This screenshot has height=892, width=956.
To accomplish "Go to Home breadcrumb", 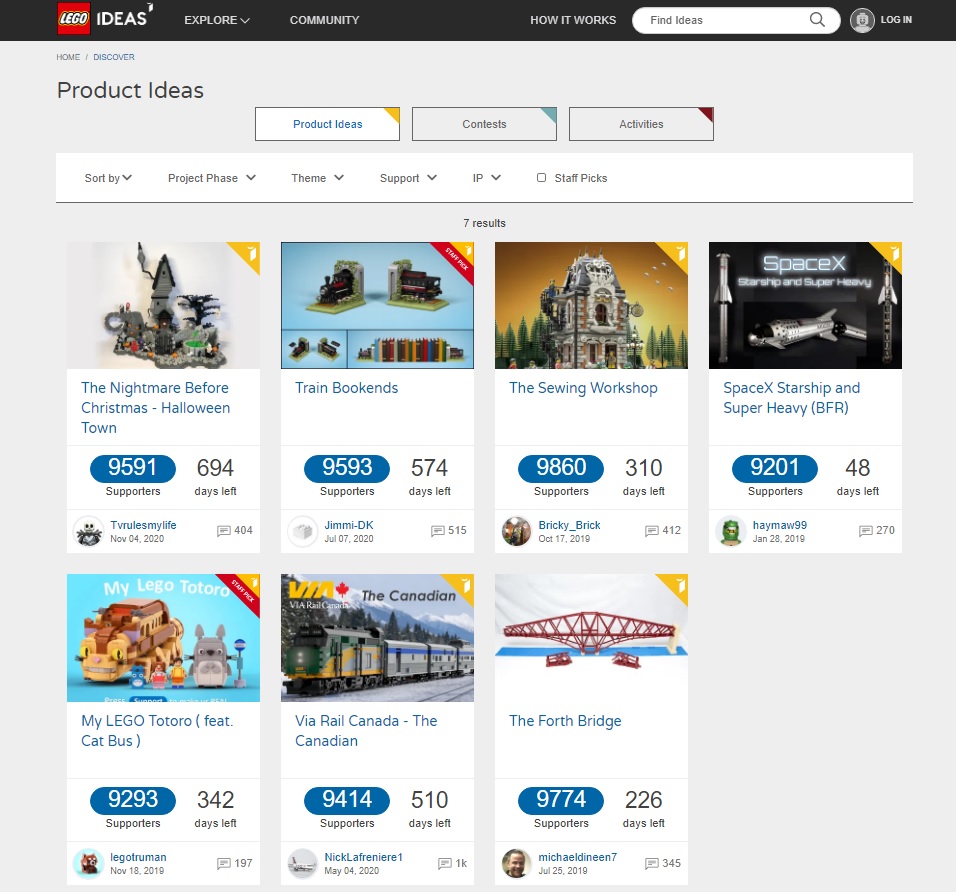I will pos(68,57).
